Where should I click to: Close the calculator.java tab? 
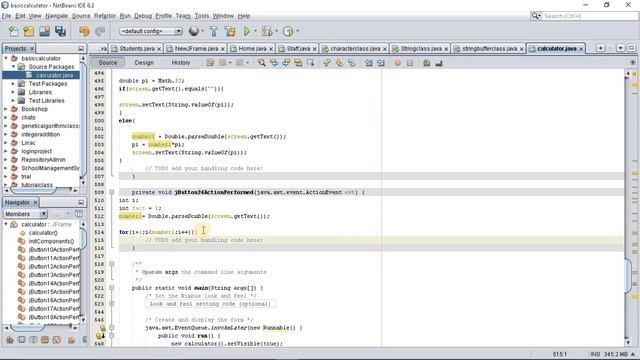click(x=581, y=49)
